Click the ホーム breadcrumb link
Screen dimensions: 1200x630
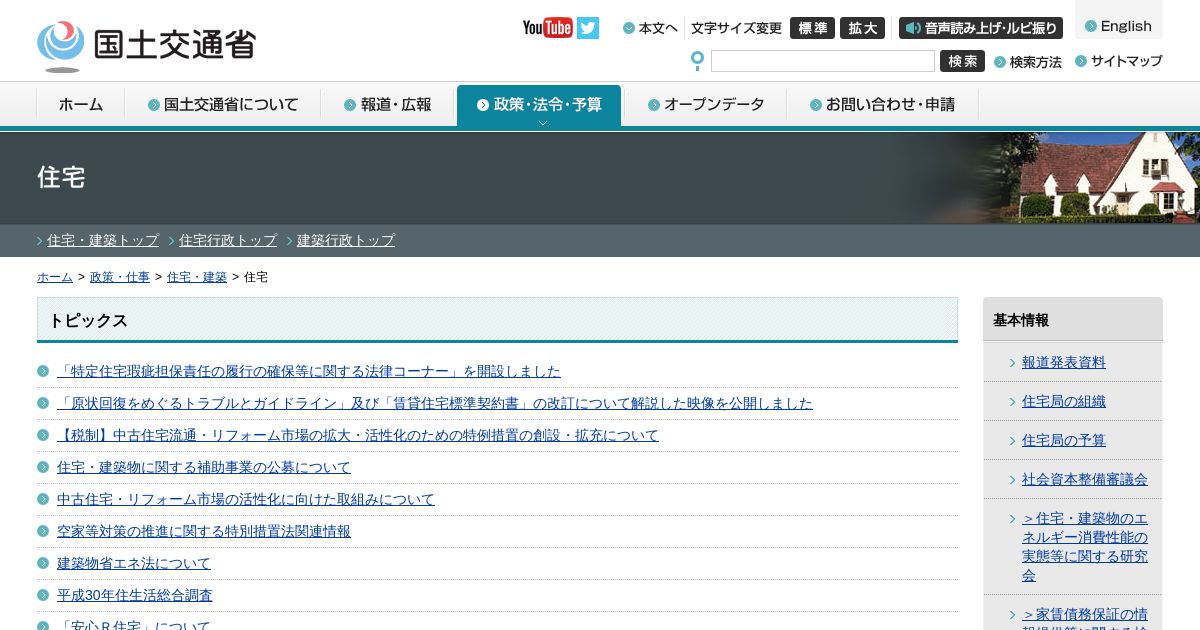(55, 277)
